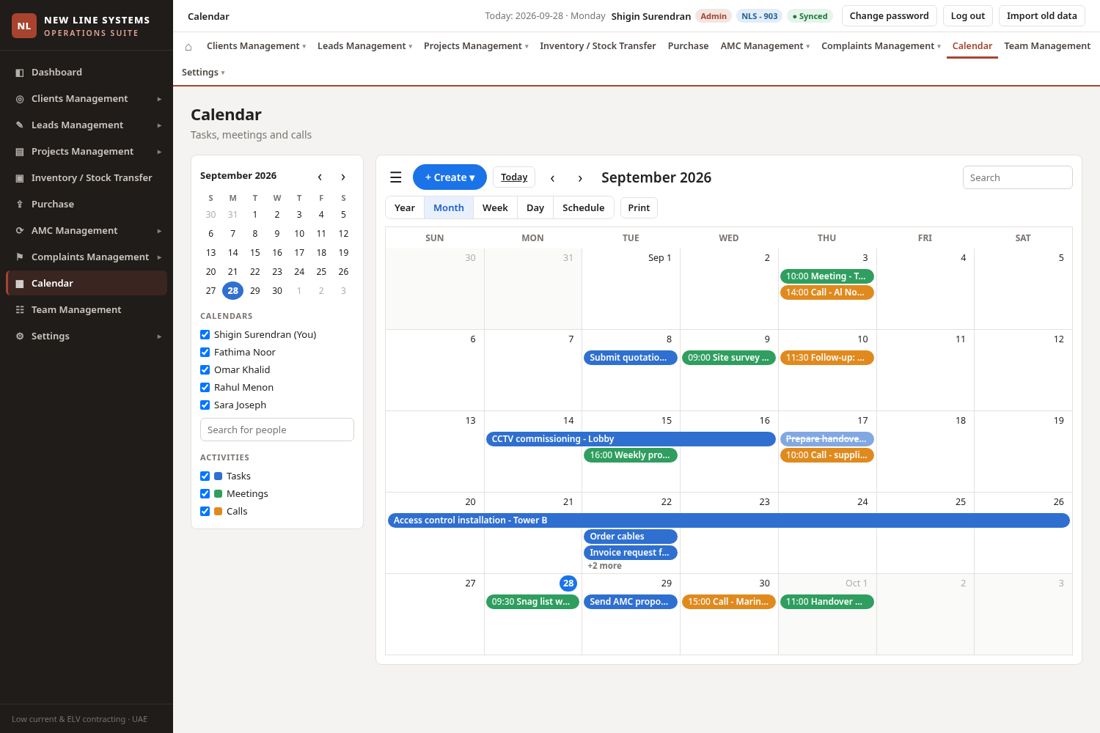Screen dimensions: 1100x733
Task: Click the Search for people field
Action: point(277,430)
